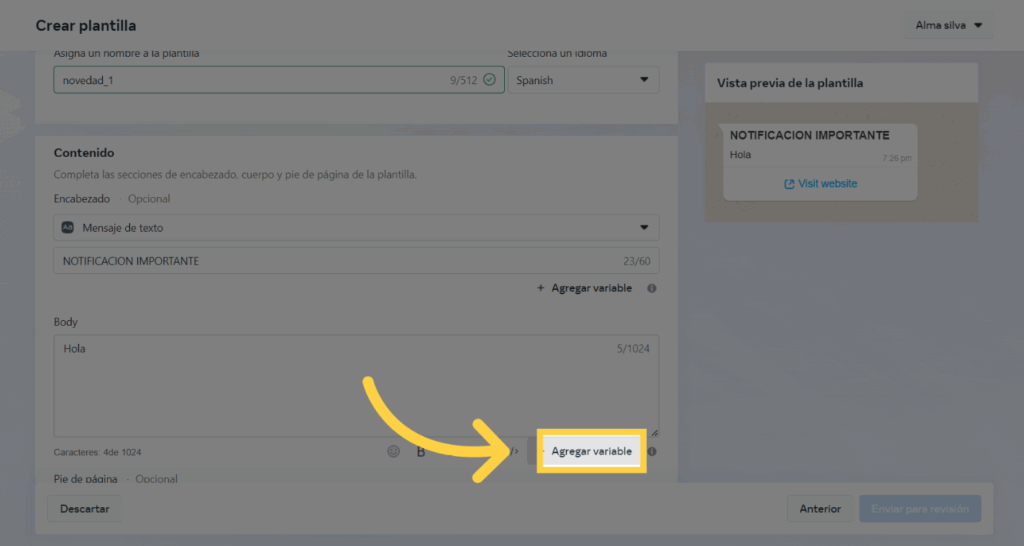1024x546 pixels.
Task: Click the info icon next to header Agregar variable
Action: pos(652,288)
